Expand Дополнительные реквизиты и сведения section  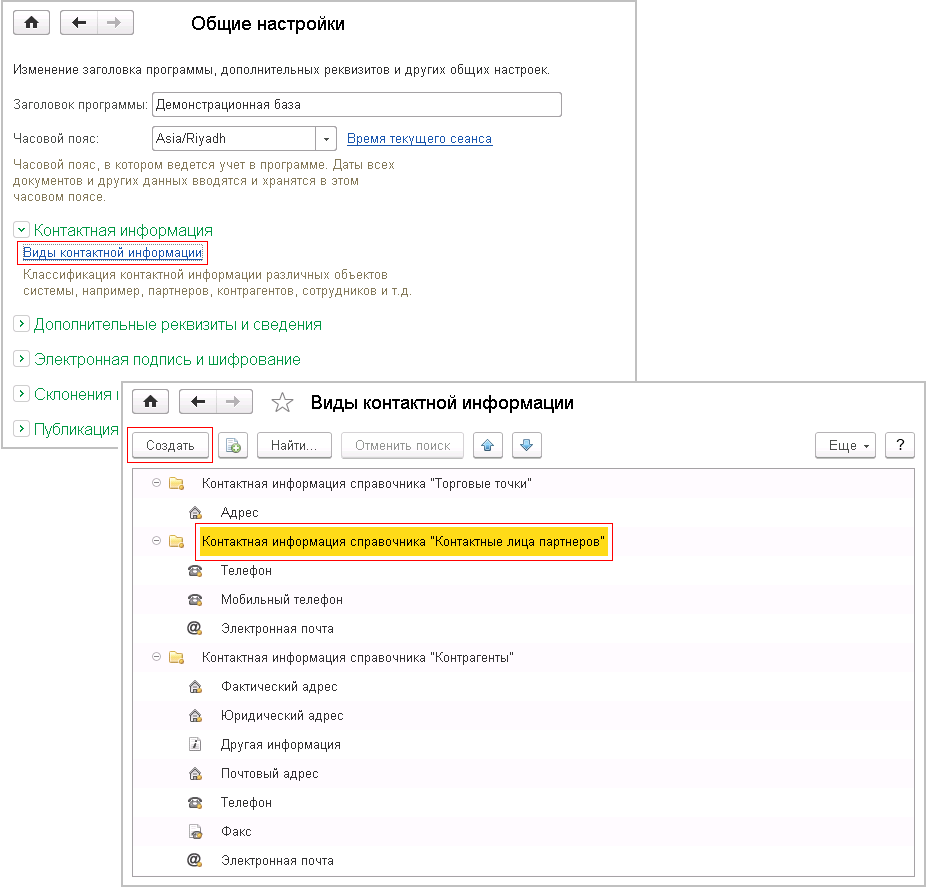click(21, 324)
